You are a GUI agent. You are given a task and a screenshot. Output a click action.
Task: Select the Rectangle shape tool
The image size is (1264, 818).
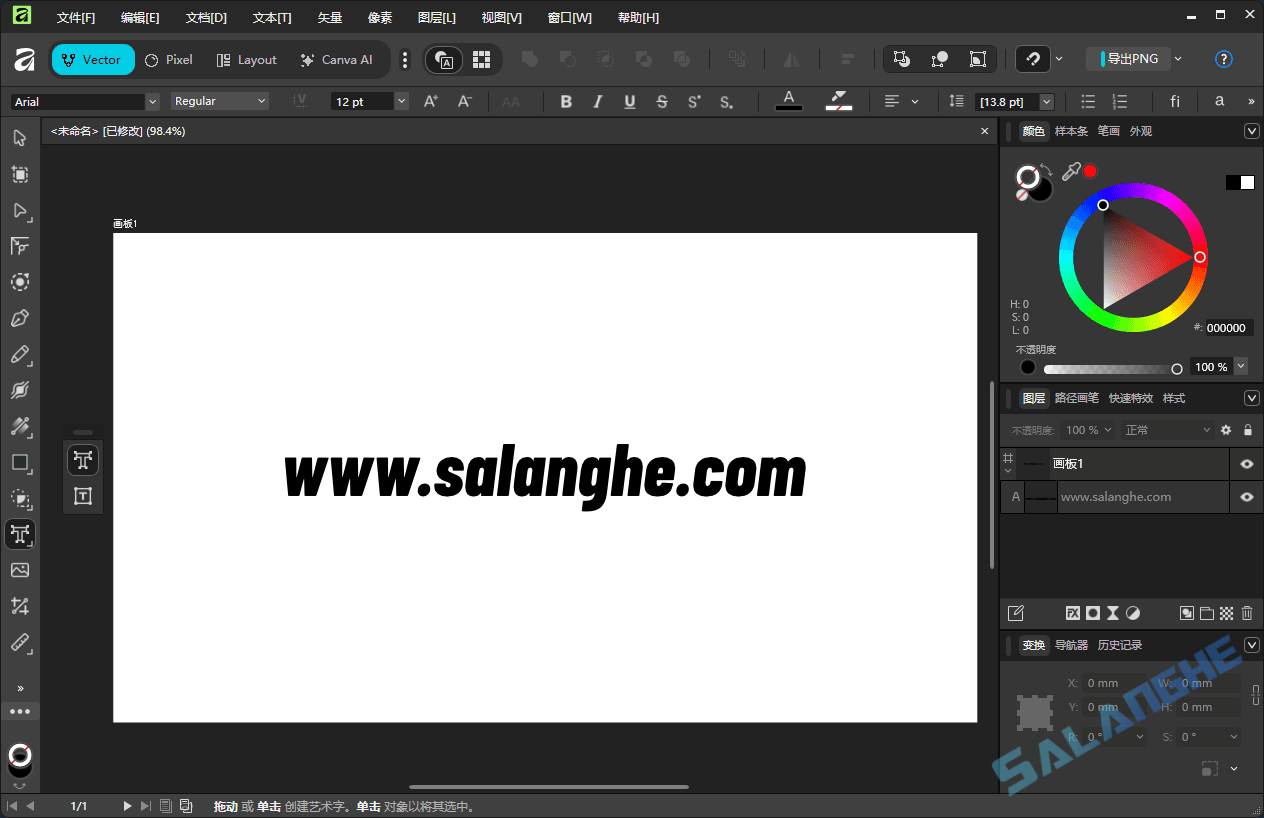(x=20, y=462)
